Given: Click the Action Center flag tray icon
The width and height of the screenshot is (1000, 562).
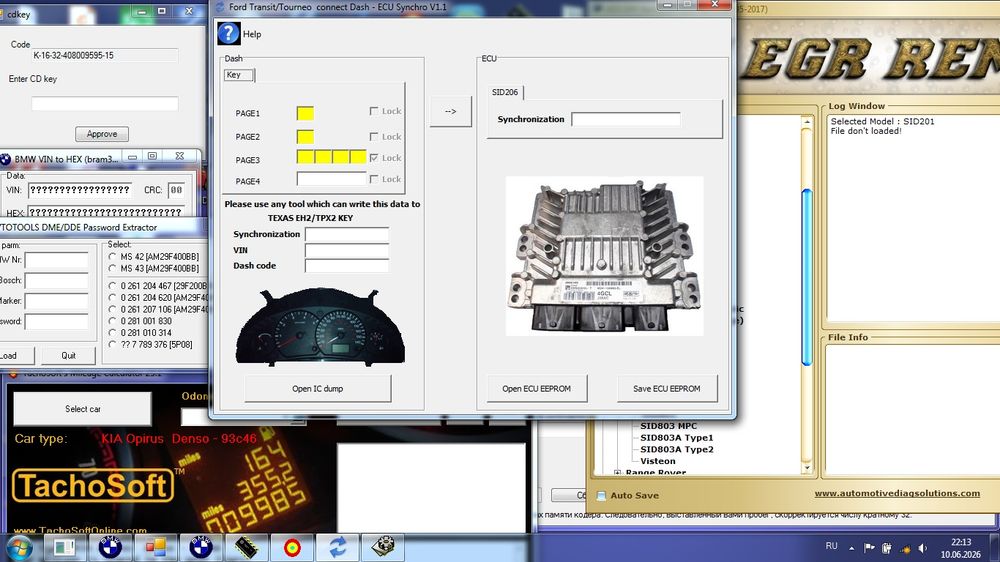Looking at the screenshot, I should pos(869,547).
